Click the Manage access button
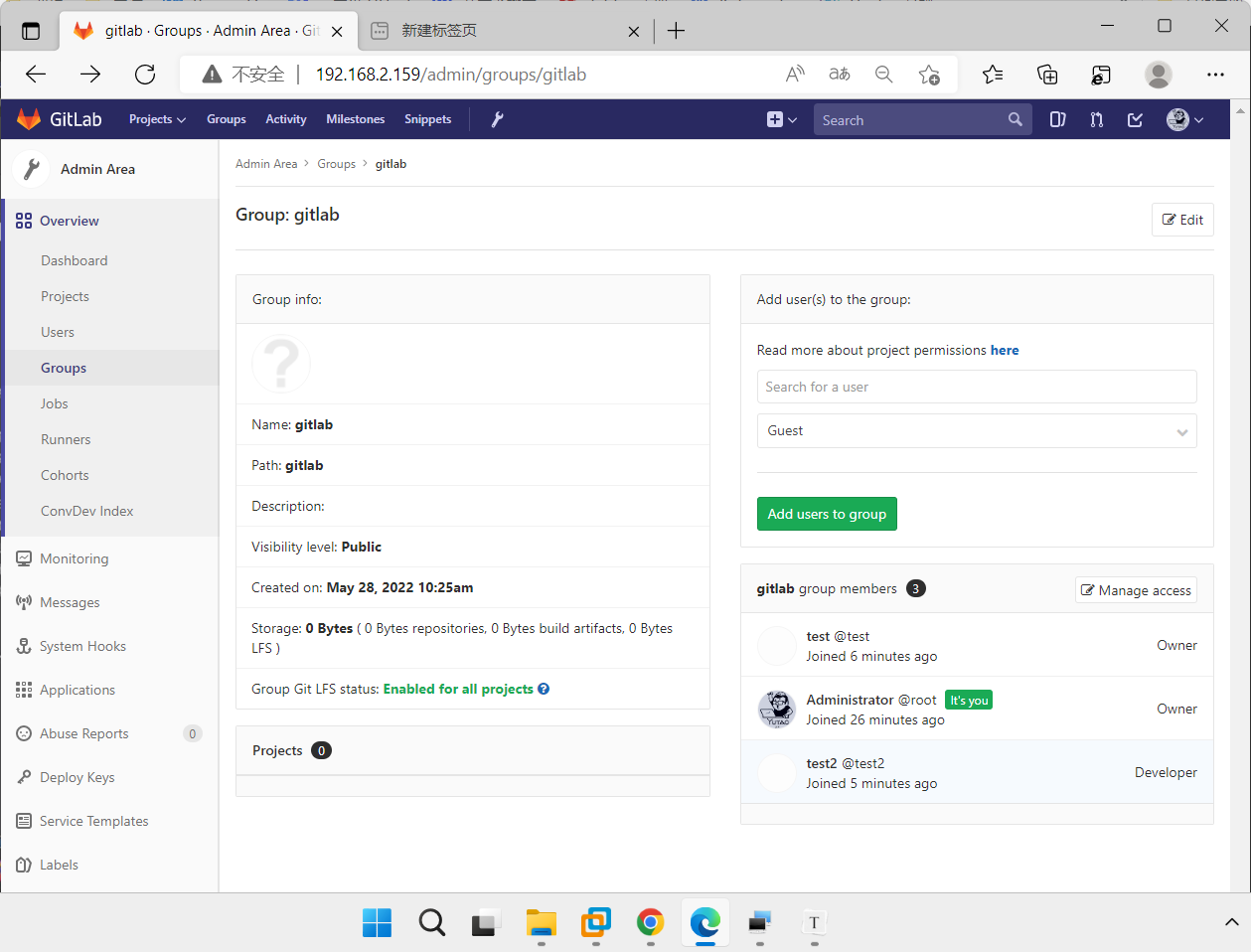The image size is (1251, 952). pyautogui.click(x=1136, y=590)
